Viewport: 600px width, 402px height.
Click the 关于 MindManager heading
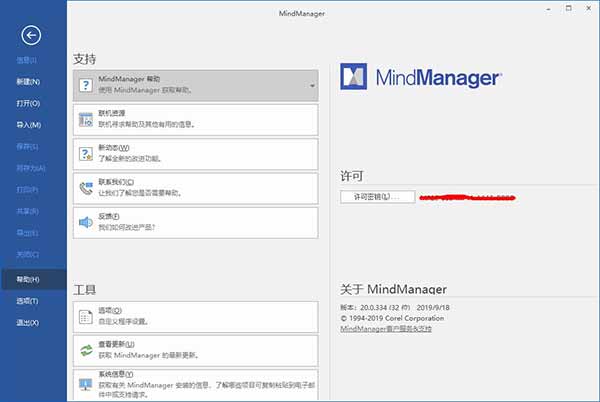pos(393,289)
